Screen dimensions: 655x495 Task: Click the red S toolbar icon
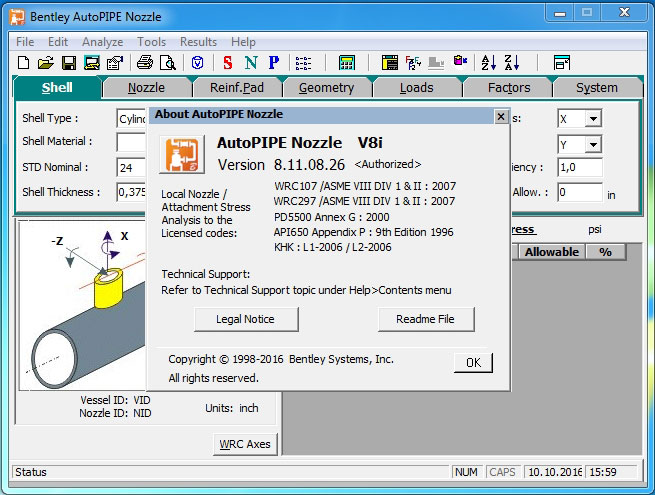(x=228, y=63)
